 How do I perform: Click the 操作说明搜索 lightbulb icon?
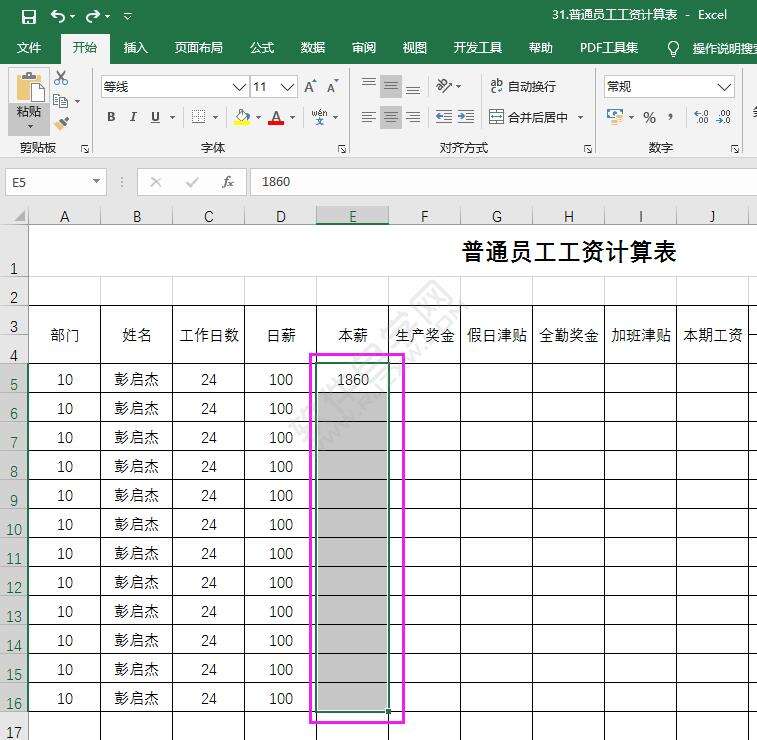click(x=673, y=48)
